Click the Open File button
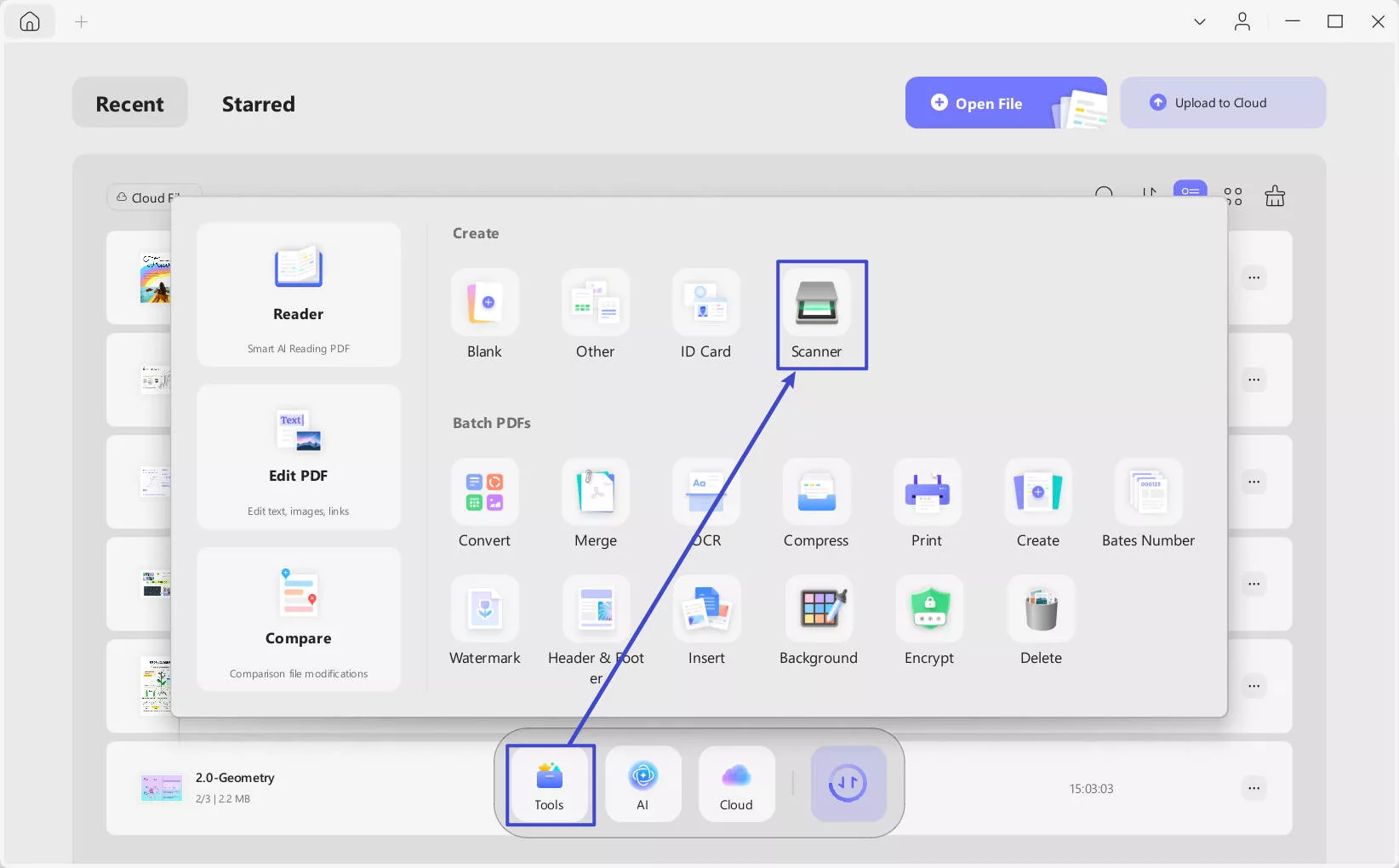The image size is (1399, 868). tap(1006, 103)
